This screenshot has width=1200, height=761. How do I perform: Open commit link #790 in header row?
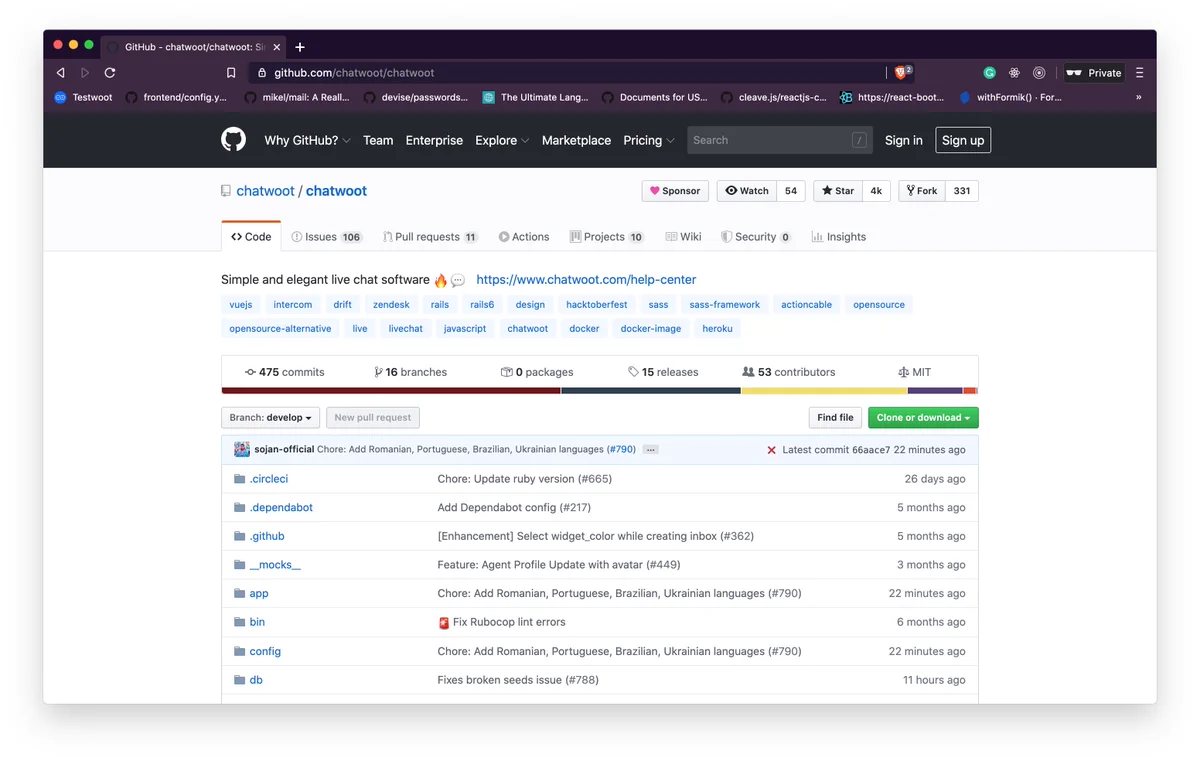click(x=622, y=450)
